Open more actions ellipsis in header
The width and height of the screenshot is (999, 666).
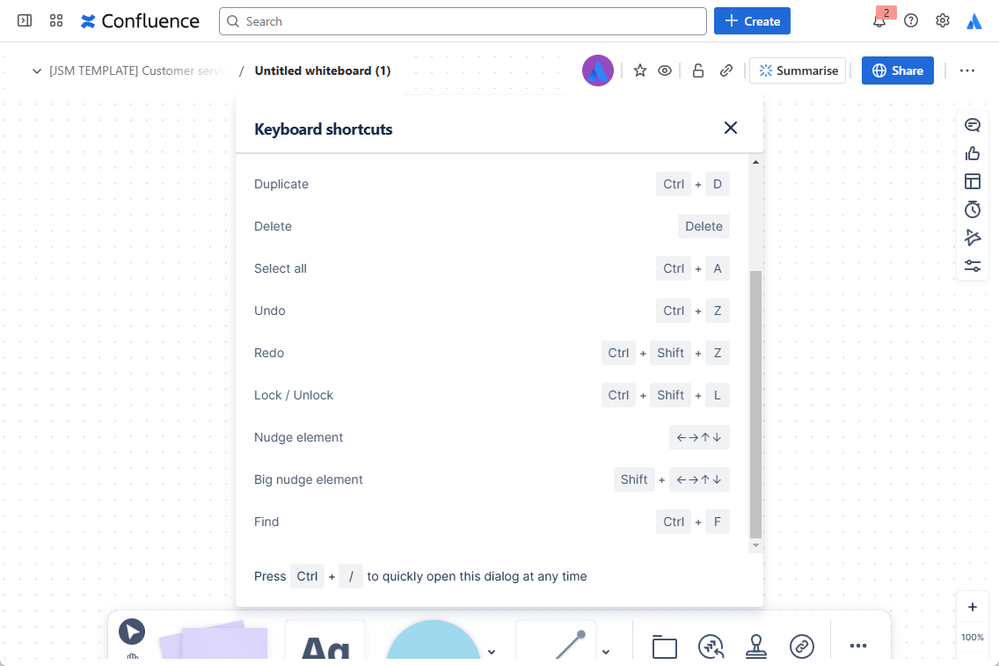click(967, 71)
